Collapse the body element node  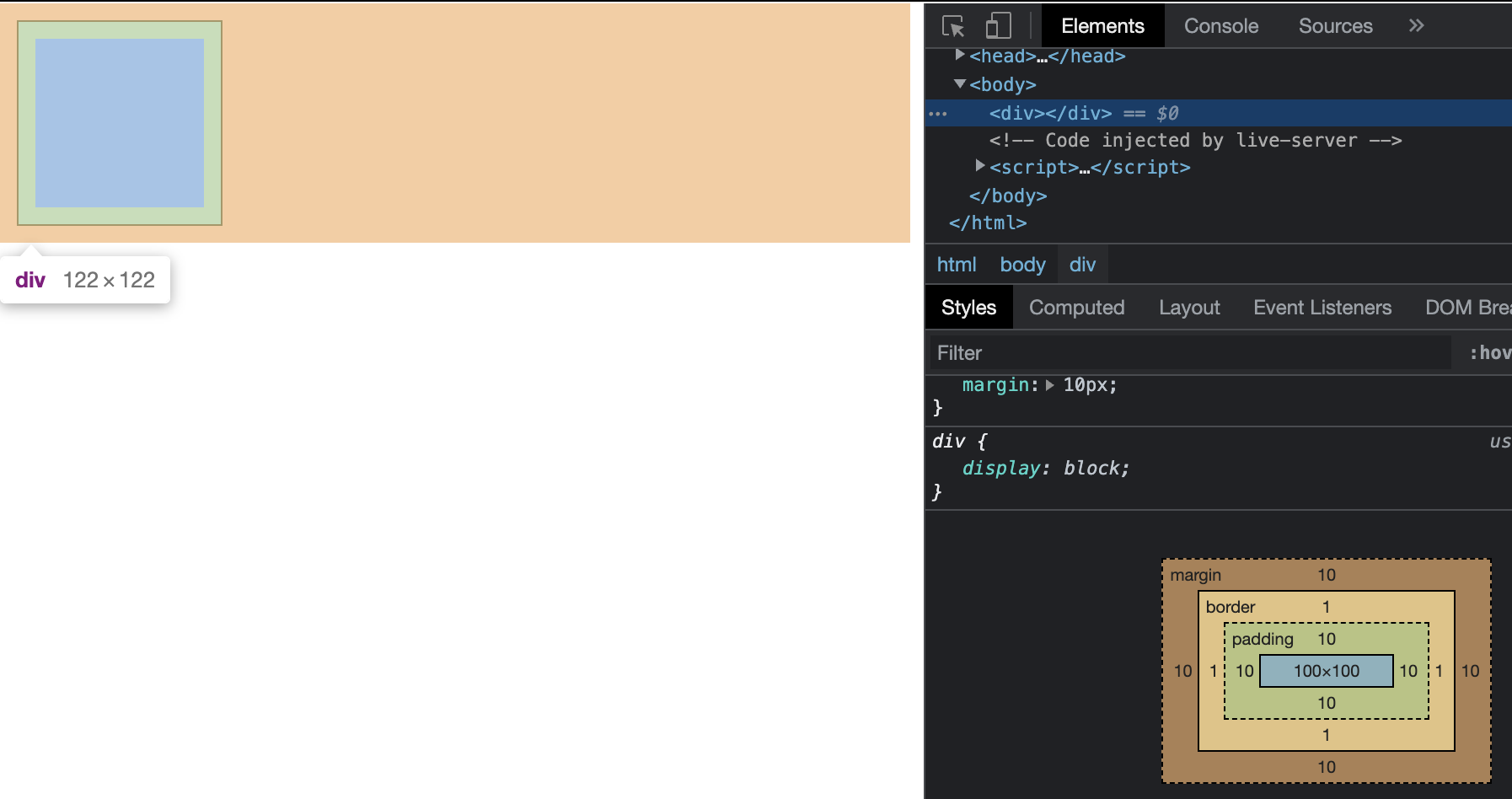point(959,83)
